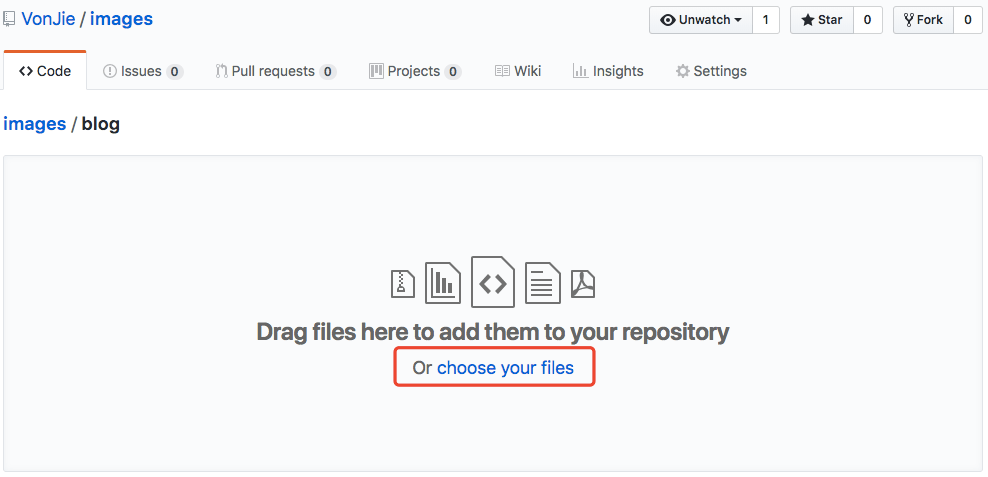View stargazers count beside Star
This screenshot has width=988, height=477.
(868, 20)
